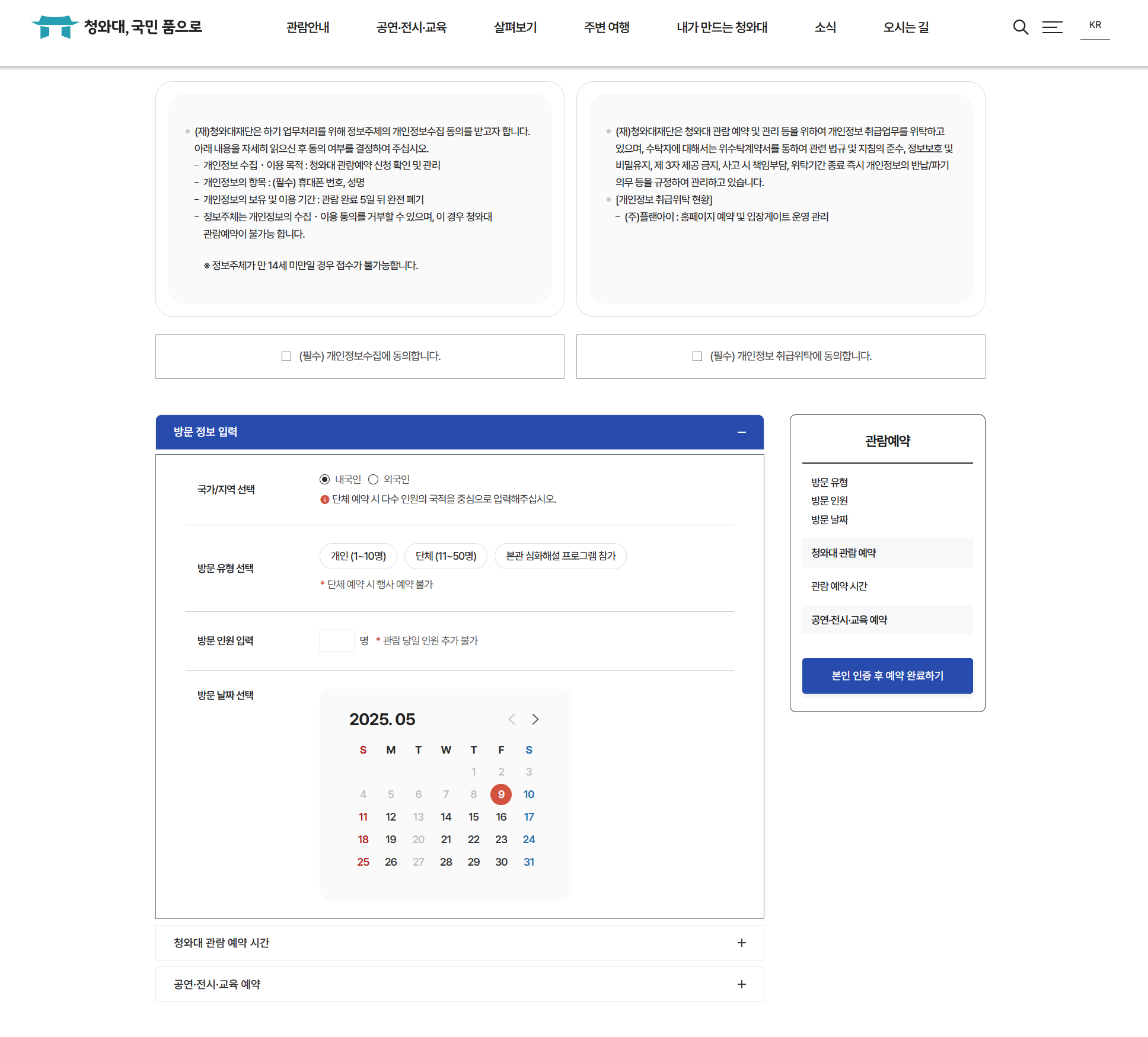Open the hamburger menu icon
Screen dimensions: 1148x1037
pyautogui.click(x=1053, y=27)
